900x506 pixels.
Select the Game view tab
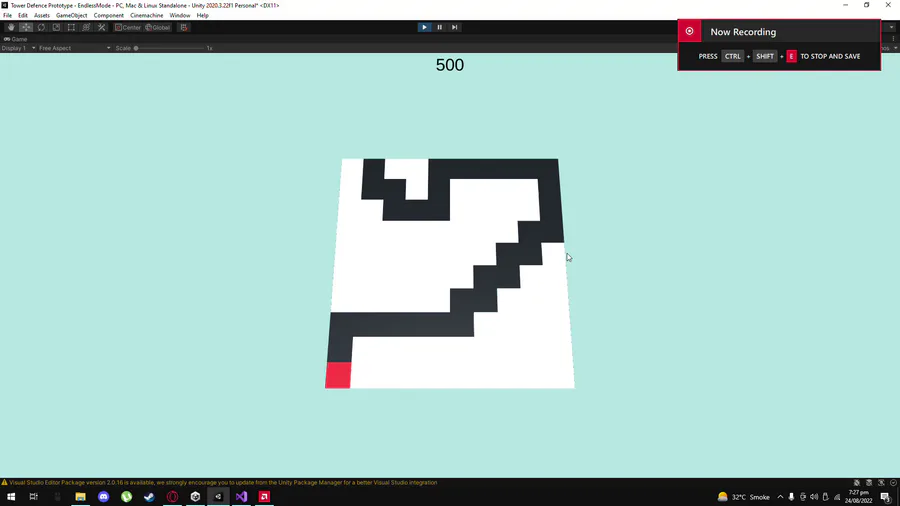click(15, 39)
